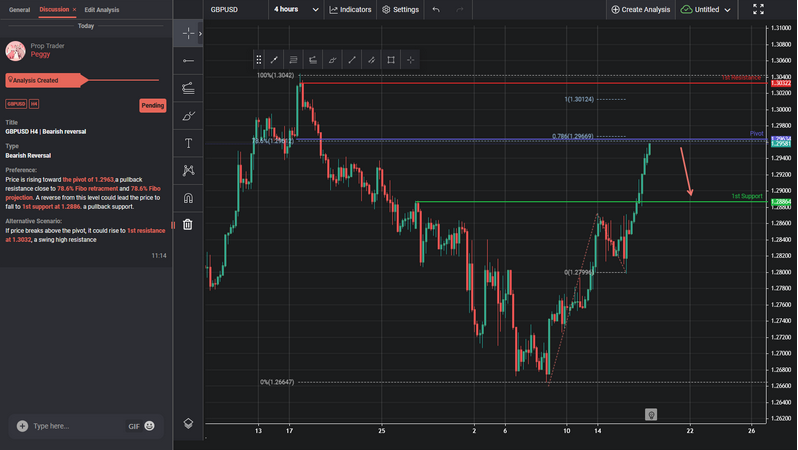Select the rectangle shape tool
Viewport: 798px width, 450px height.
point(391,60)
